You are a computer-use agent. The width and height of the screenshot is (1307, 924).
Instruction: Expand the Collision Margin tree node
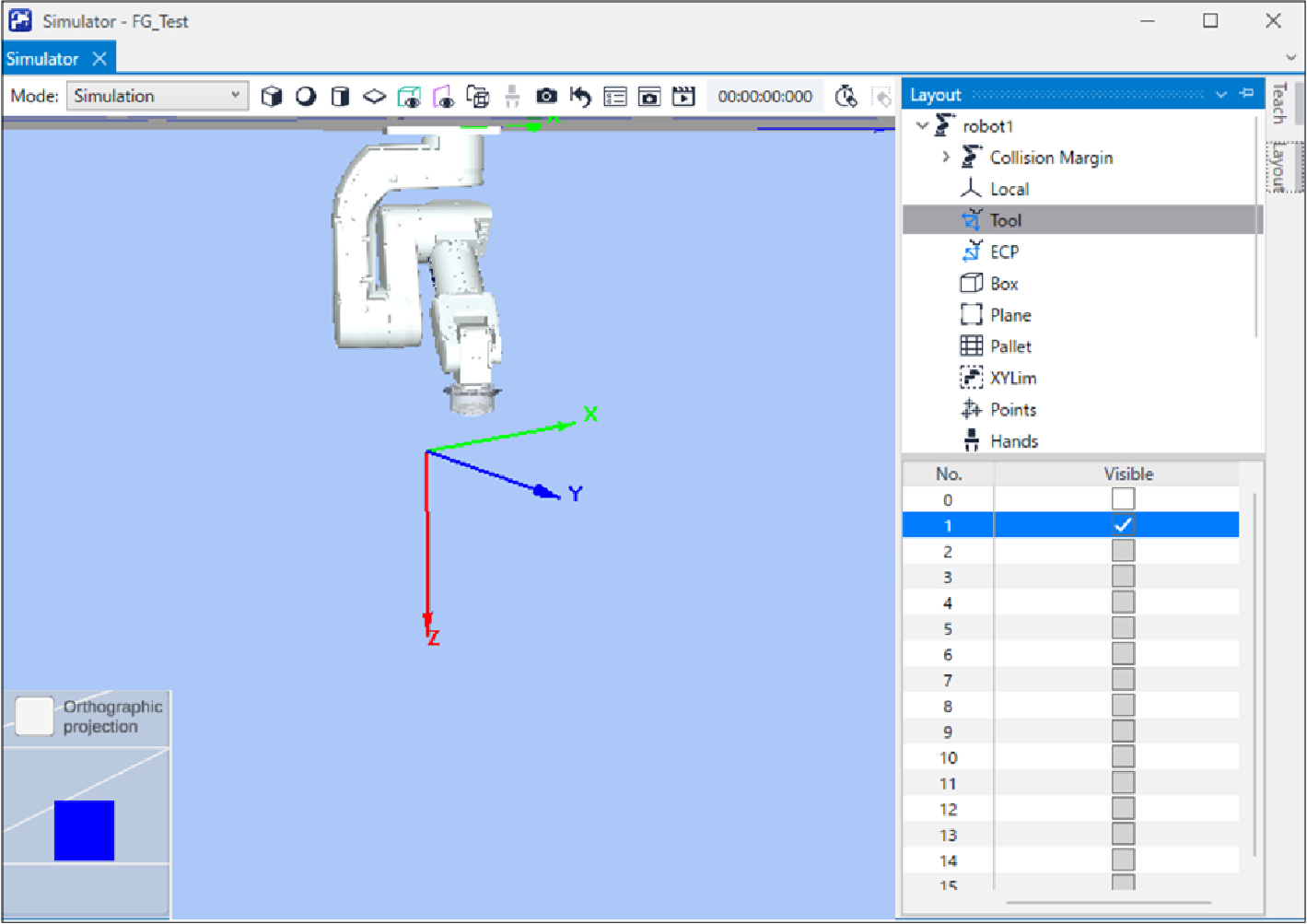coord(946,158)
